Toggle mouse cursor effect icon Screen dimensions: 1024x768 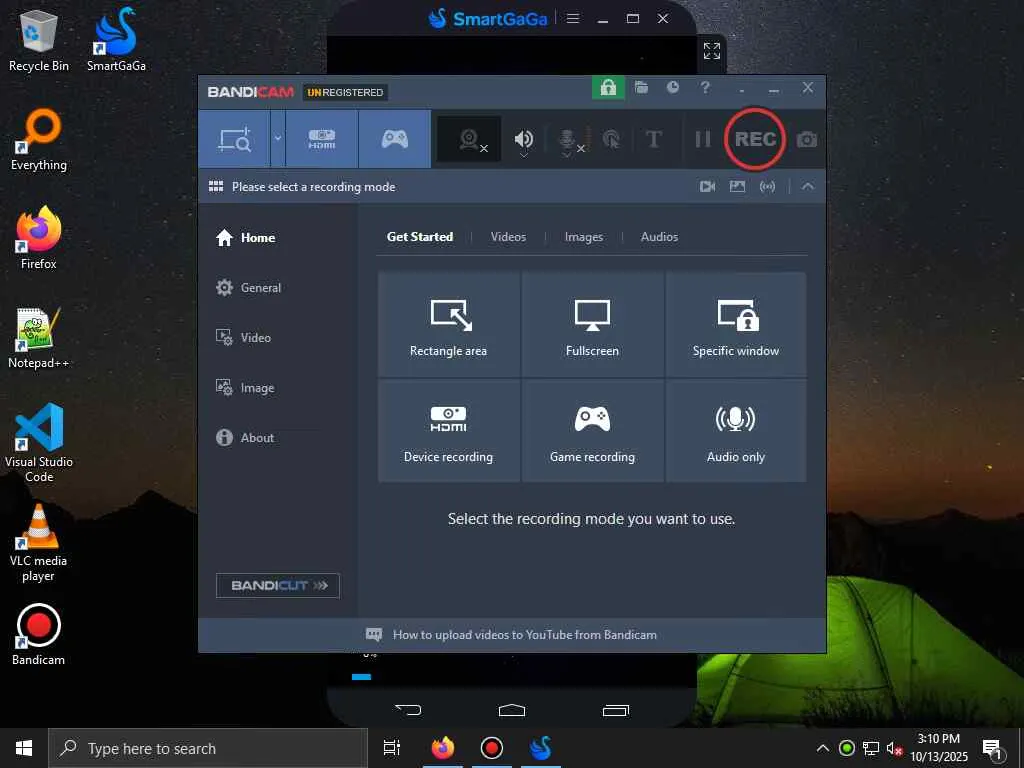611,139
